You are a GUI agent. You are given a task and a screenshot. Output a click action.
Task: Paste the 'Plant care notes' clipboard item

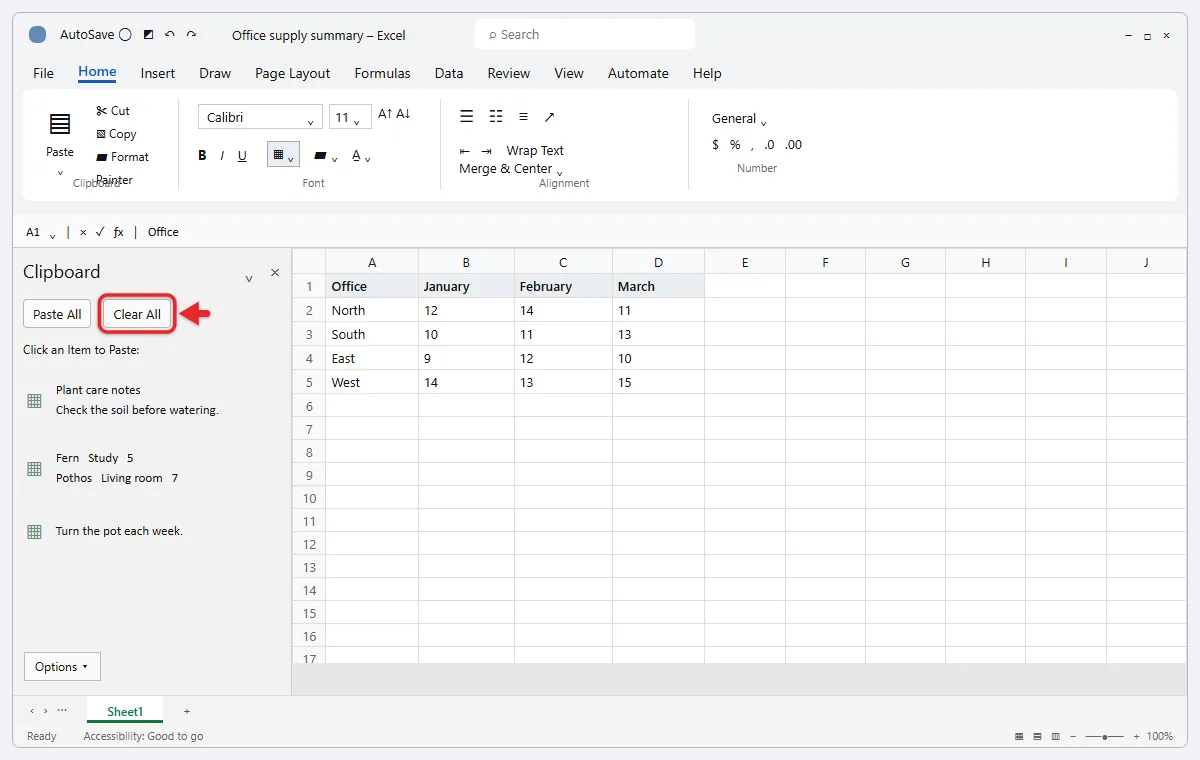[x=137, y=400]
